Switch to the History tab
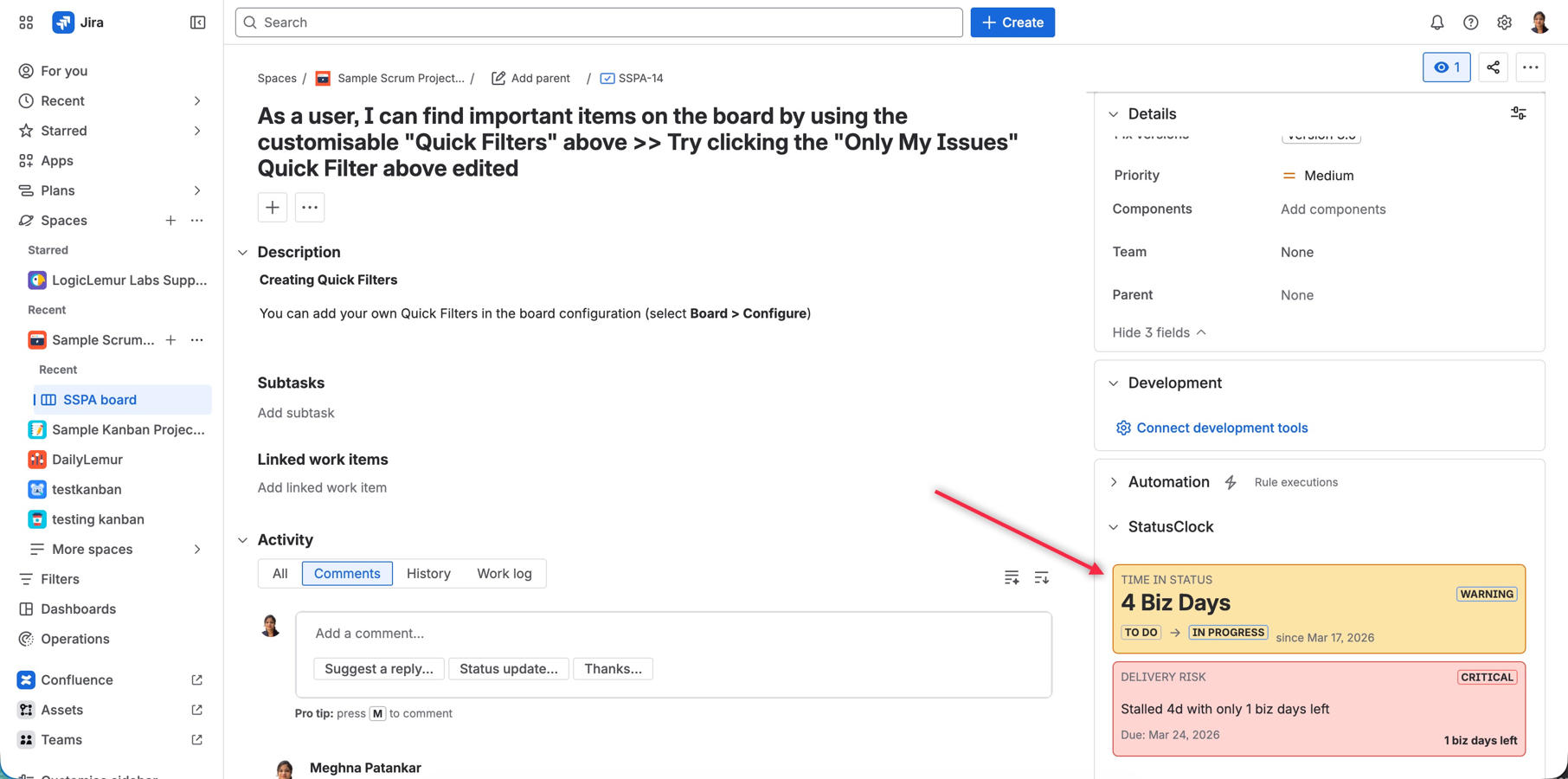The width and height of the screenshot is (1568, 779). click(x=428, y=573)
